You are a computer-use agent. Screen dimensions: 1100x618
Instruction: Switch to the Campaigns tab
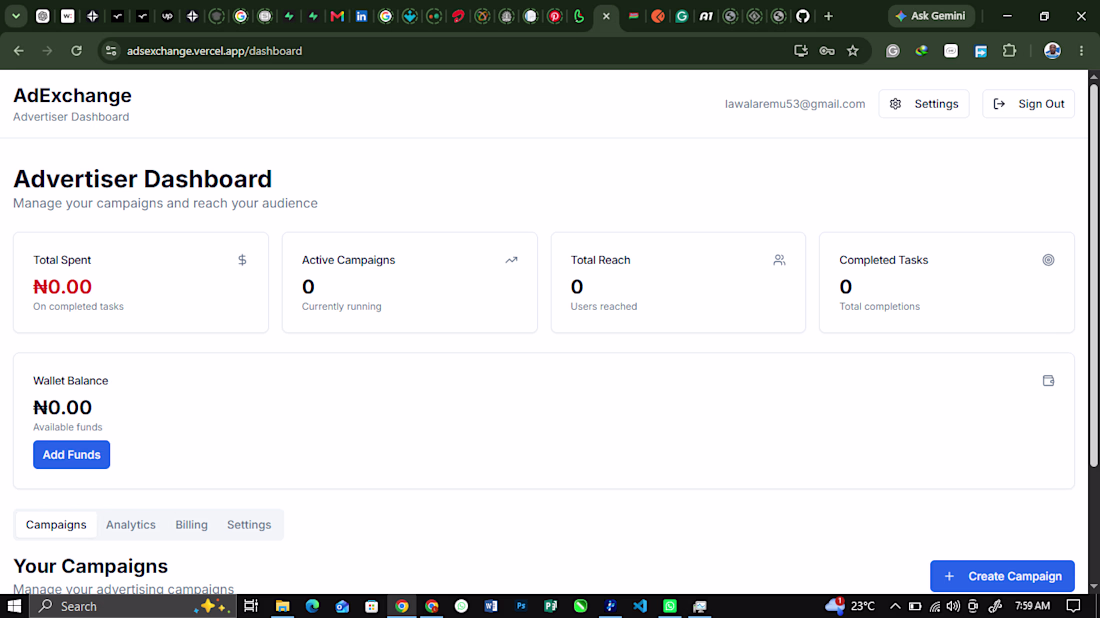click(56, 525)
